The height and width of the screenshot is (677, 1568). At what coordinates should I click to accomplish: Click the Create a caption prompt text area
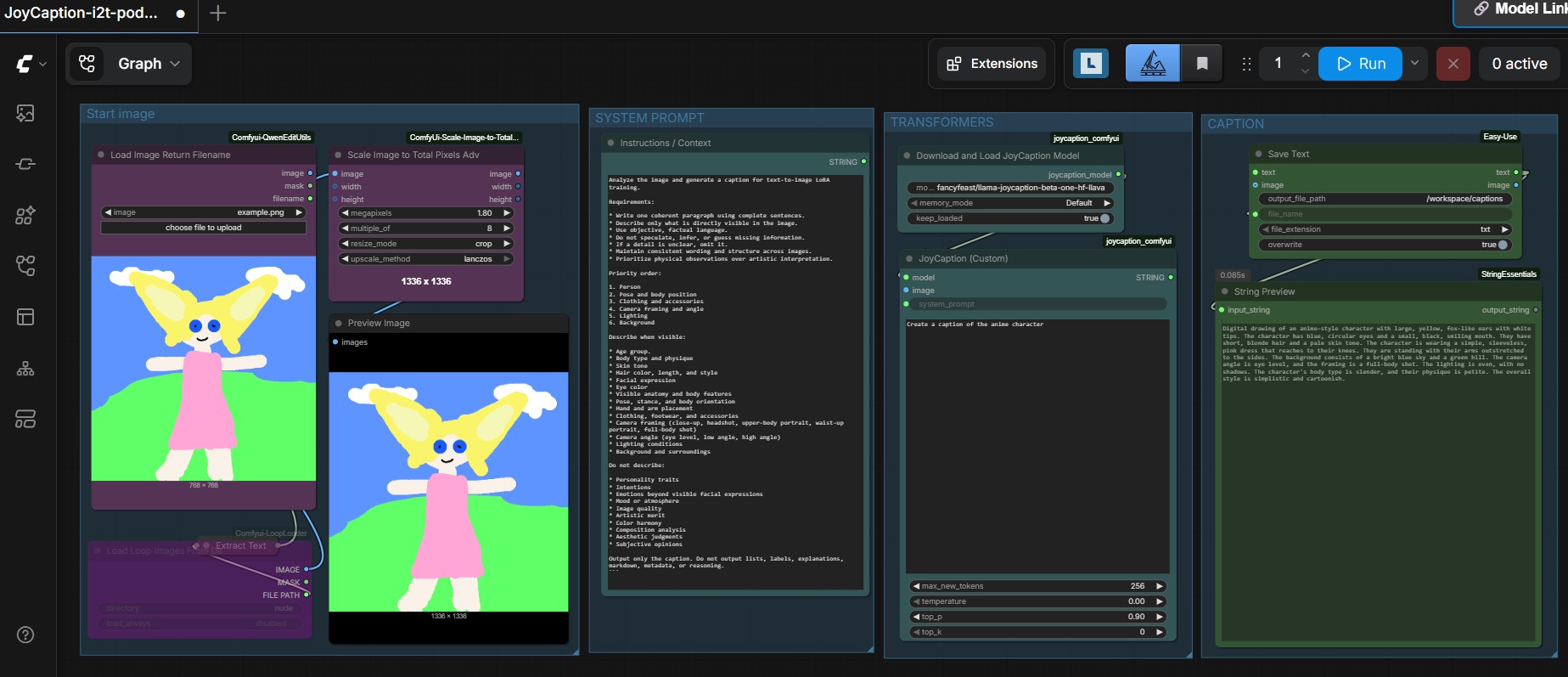1037,446
